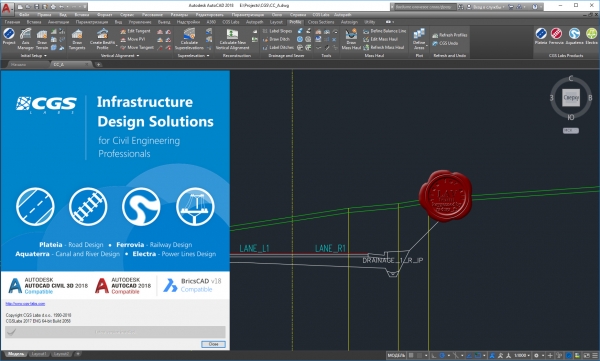This screenshot has height=361, width=600.
Task: Click the Draw Mass Haul tool
Action: pos(351,39)
